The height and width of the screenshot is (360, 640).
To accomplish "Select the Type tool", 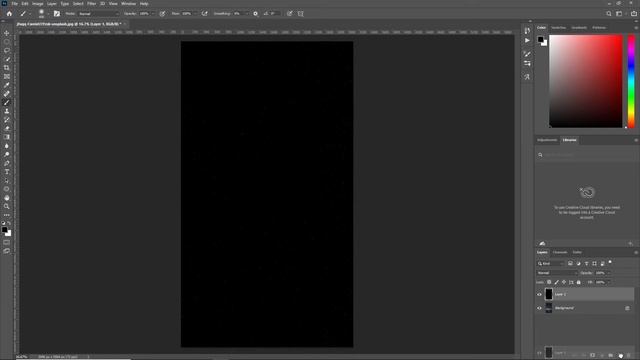I will coord(7,172).
